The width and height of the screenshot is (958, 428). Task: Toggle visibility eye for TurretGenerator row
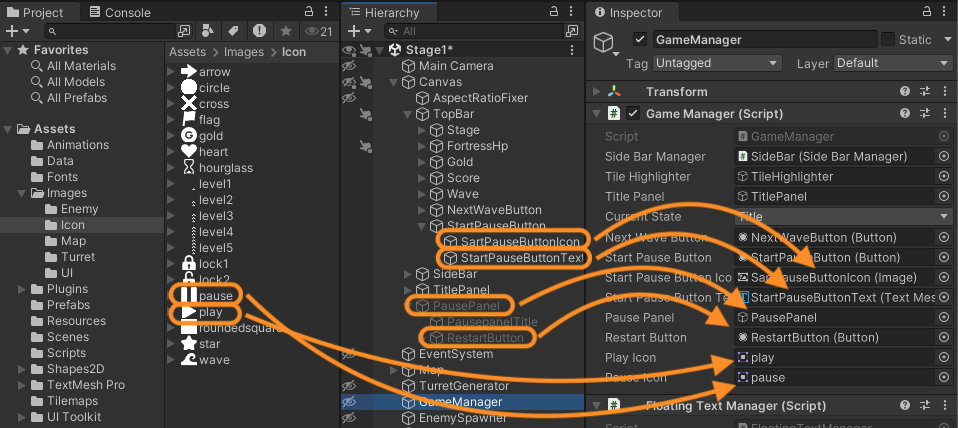[349, 386]
